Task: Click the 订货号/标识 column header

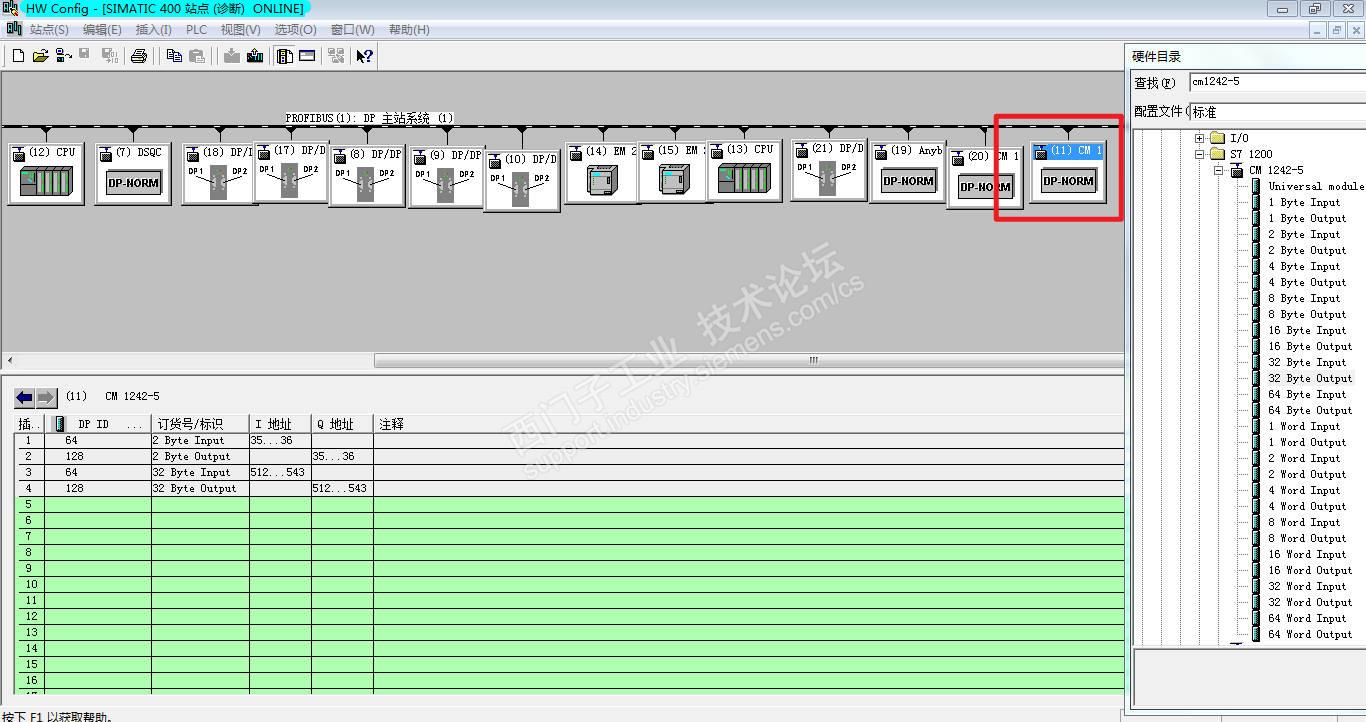Action: (200, 424)
